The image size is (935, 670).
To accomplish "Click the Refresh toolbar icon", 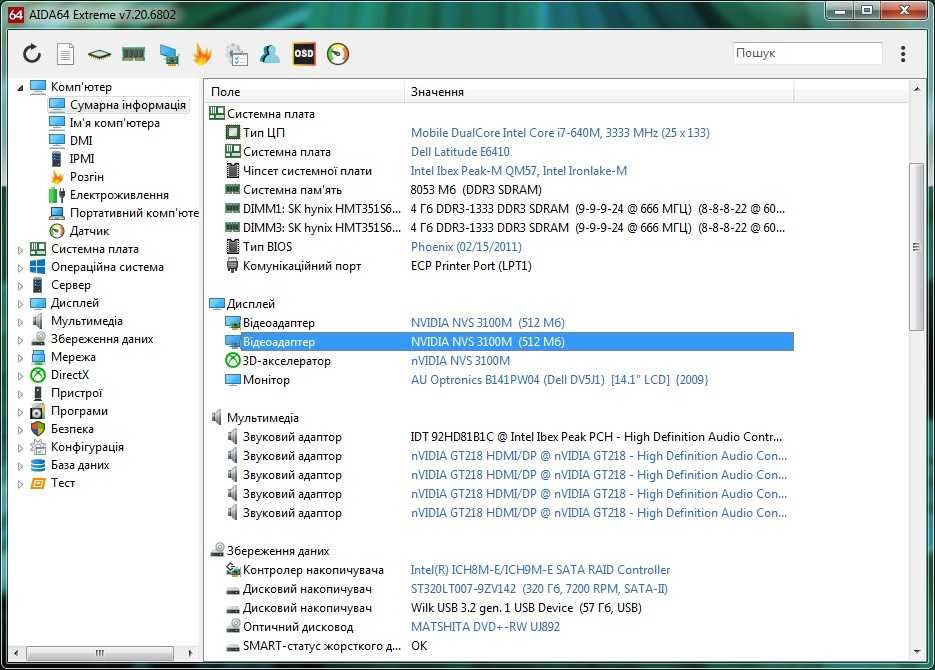I will click(x=32, y=54).
